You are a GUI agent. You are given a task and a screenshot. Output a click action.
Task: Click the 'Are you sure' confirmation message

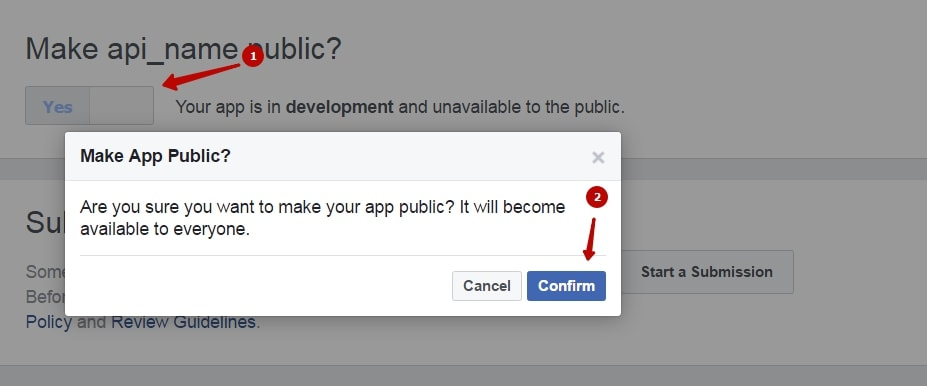pyautogui.click(x=322, y=218)
